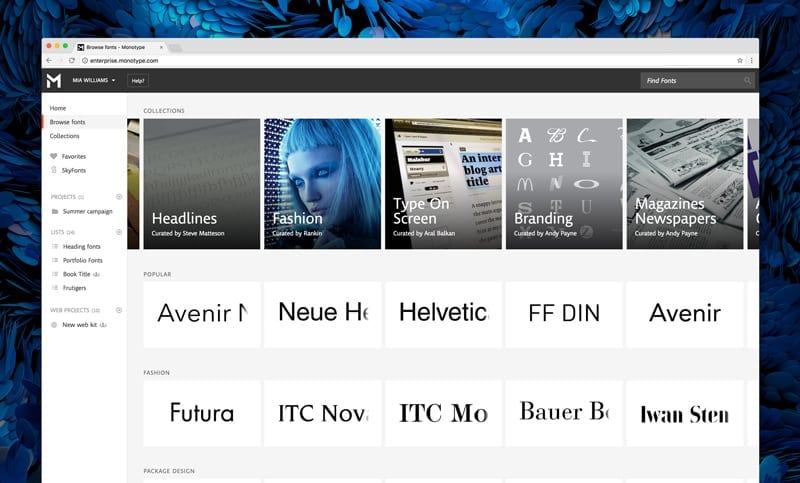The height and width of the screenshot is (483, 800).
Task: Open the Heading fonts list
Action: (82, 246)
